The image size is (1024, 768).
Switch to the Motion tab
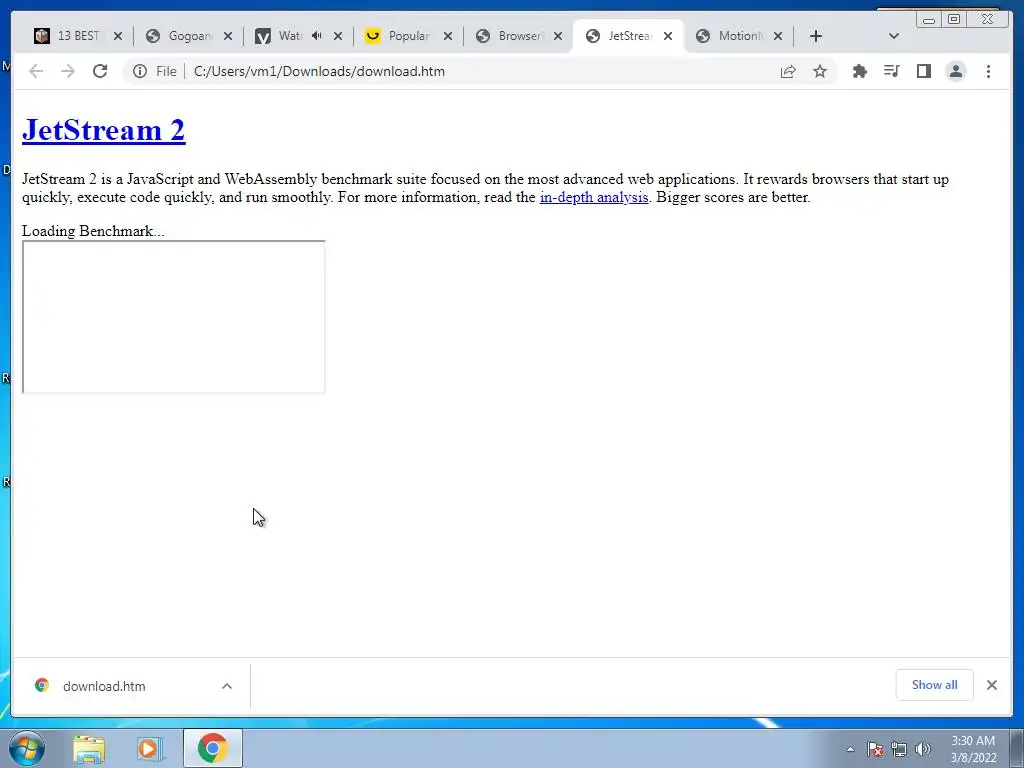coord(731,36)
